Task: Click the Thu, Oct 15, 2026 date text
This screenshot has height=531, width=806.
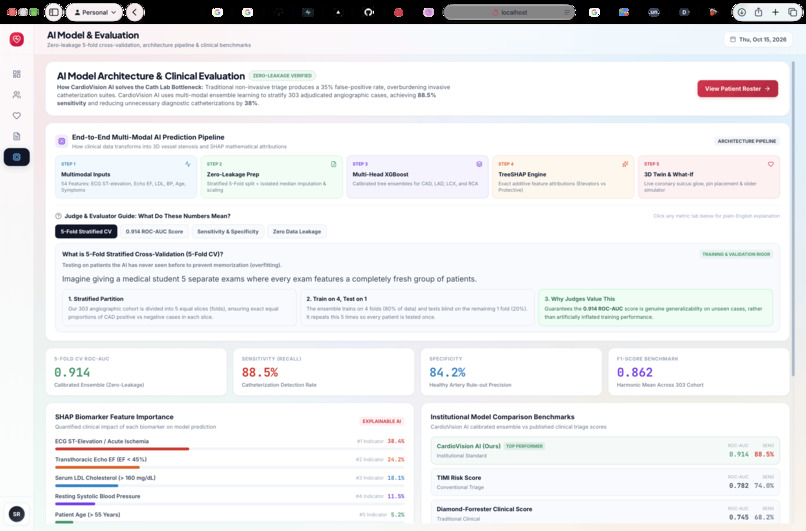Action: click(763, 39)
